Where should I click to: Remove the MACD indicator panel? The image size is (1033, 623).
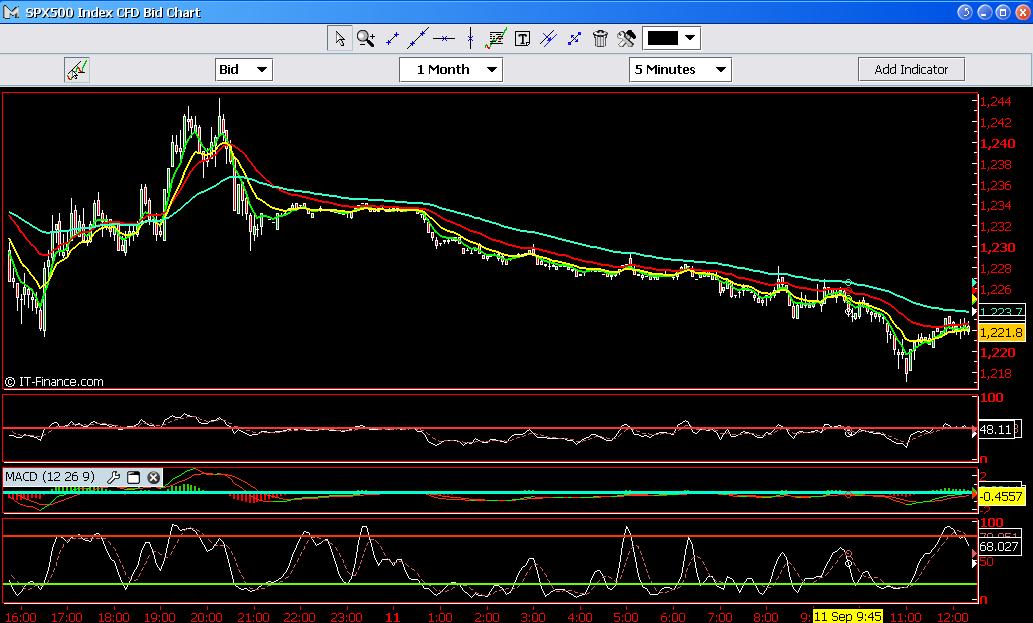(x=154, y=477)
